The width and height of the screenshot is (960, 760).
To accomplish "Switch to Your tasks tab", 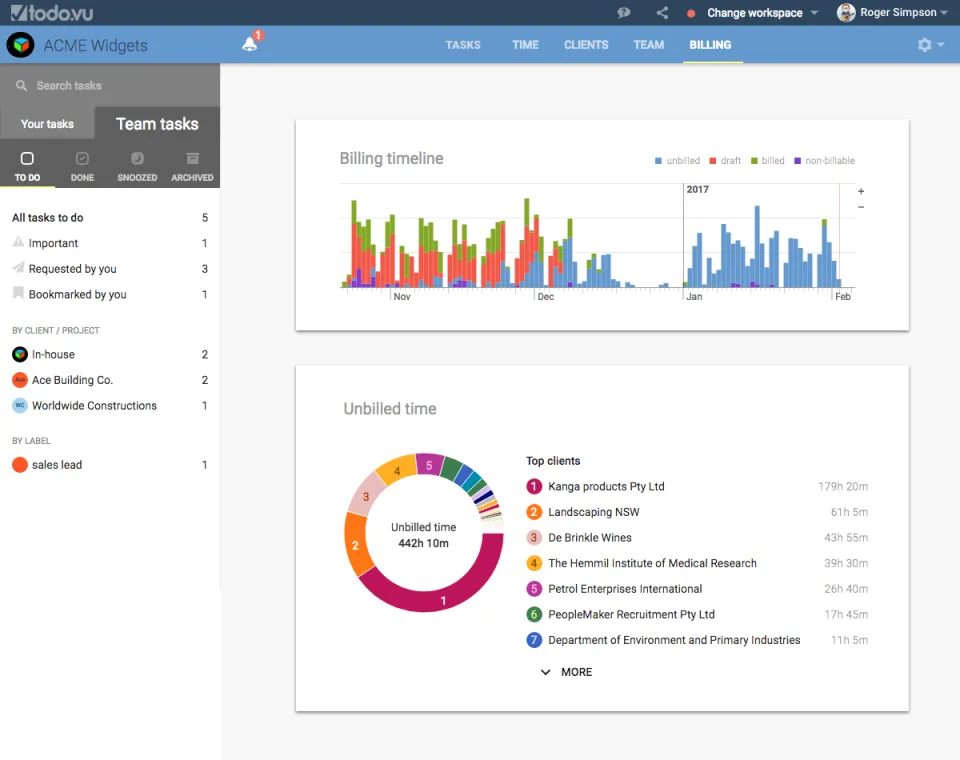I will coord(47,124).
